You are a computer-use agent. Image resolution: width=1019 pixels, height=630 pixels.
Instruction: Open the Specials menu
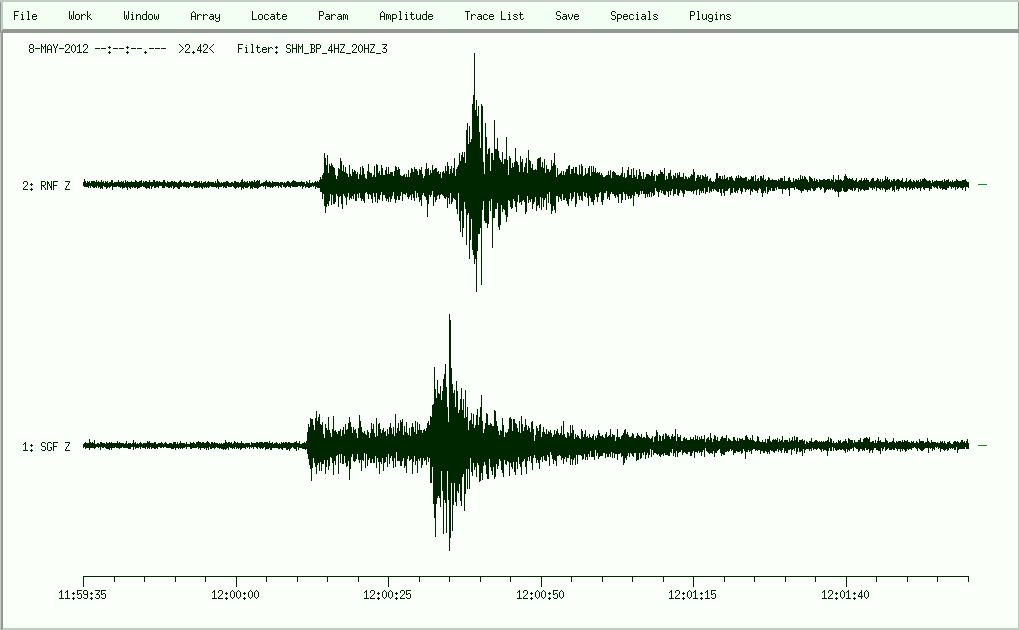coord(634,16)
